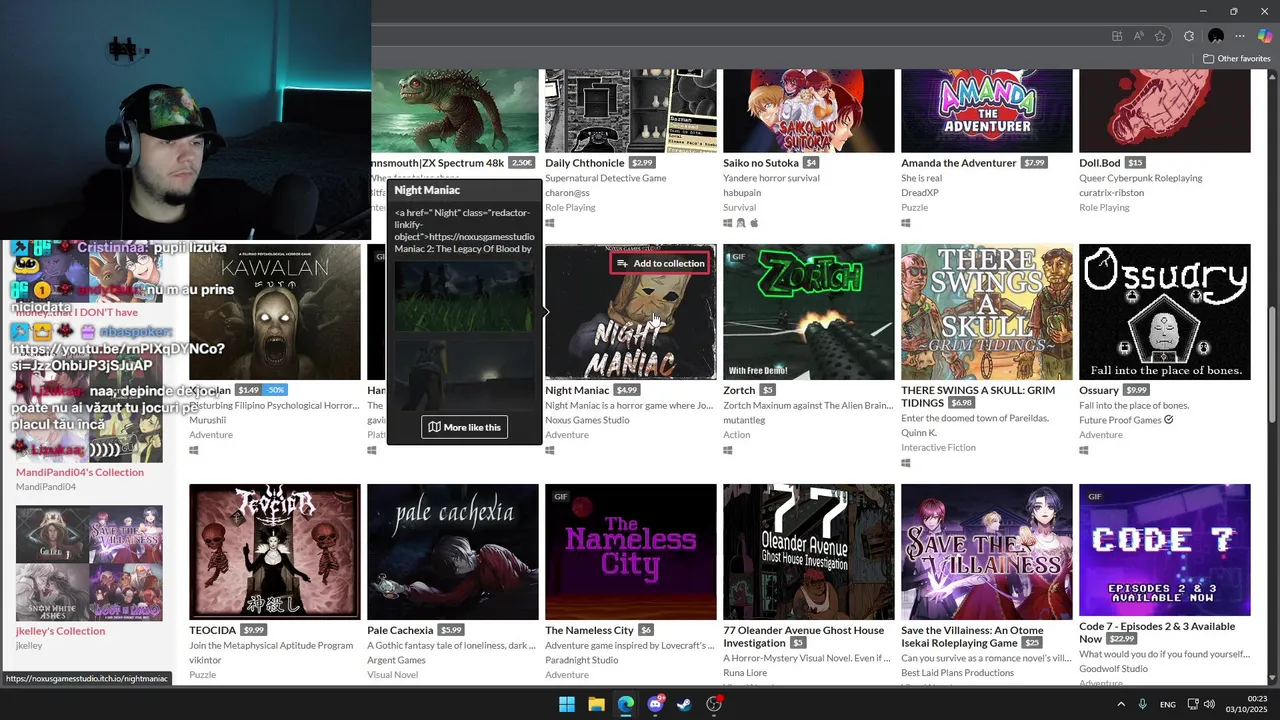This screenshot has height=720, width=1280.
Task: Open the habupain author link
Action: (742, 193)
